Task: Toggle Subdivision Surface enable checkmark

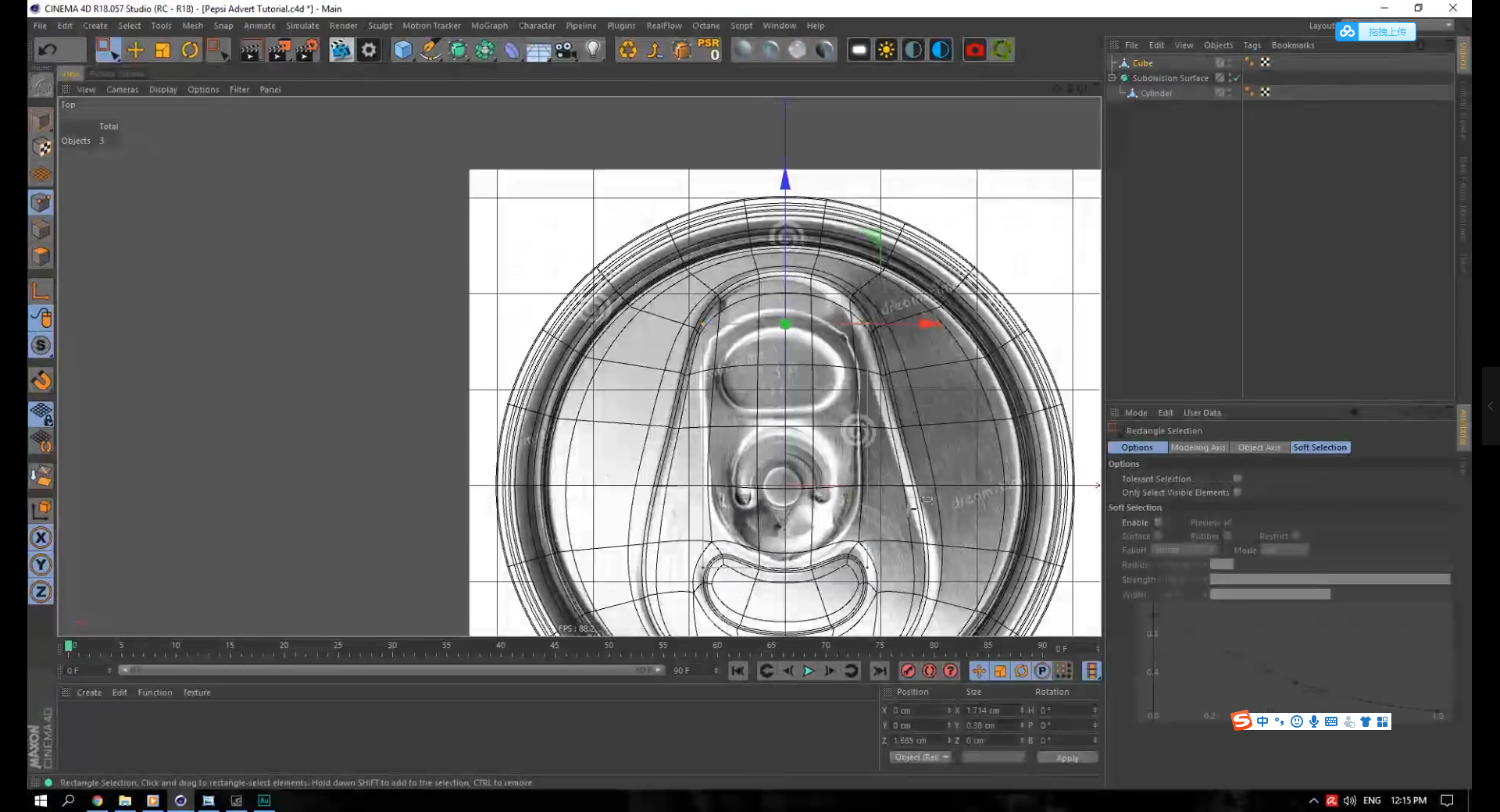Action: point(1236,78)
